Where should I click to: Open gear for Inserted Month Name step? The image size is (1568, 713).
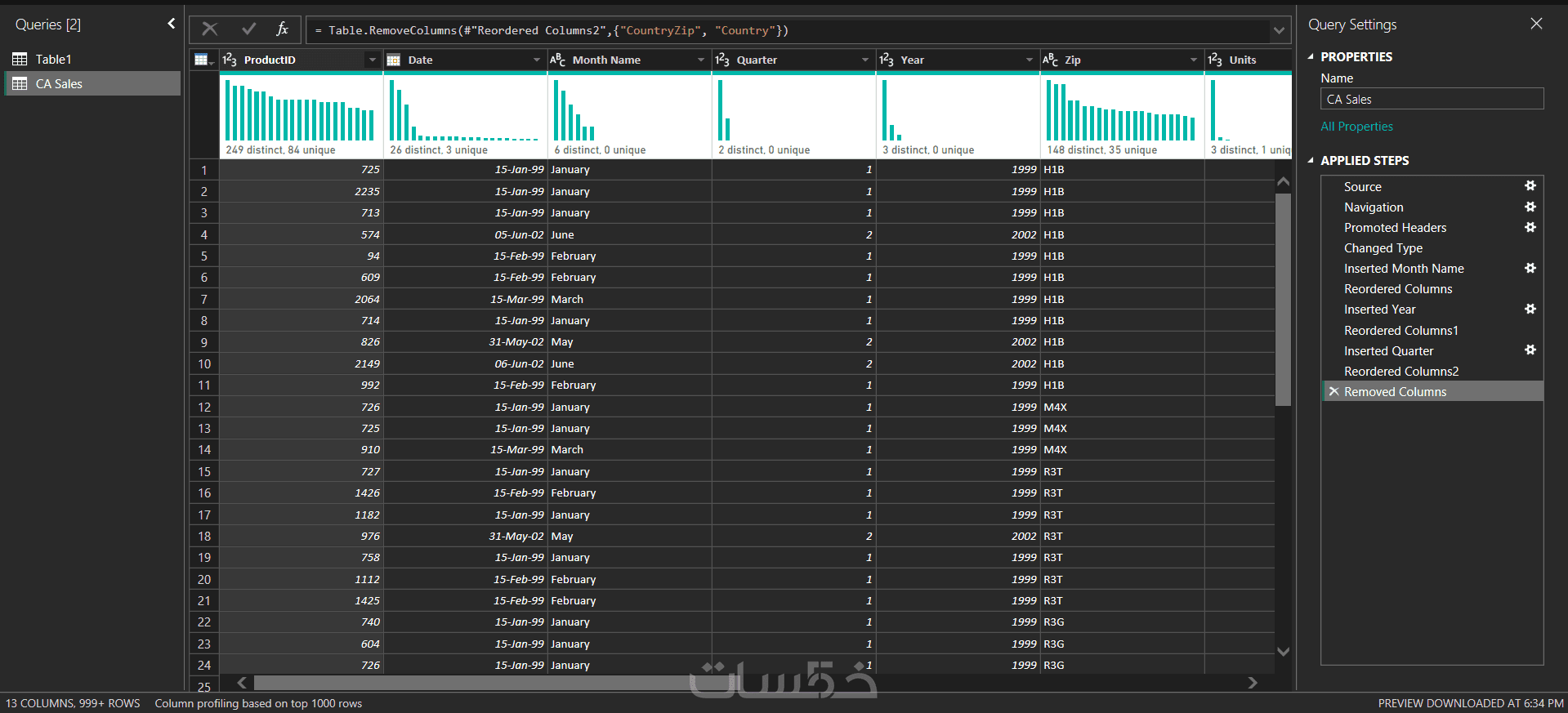point(1530,268)
